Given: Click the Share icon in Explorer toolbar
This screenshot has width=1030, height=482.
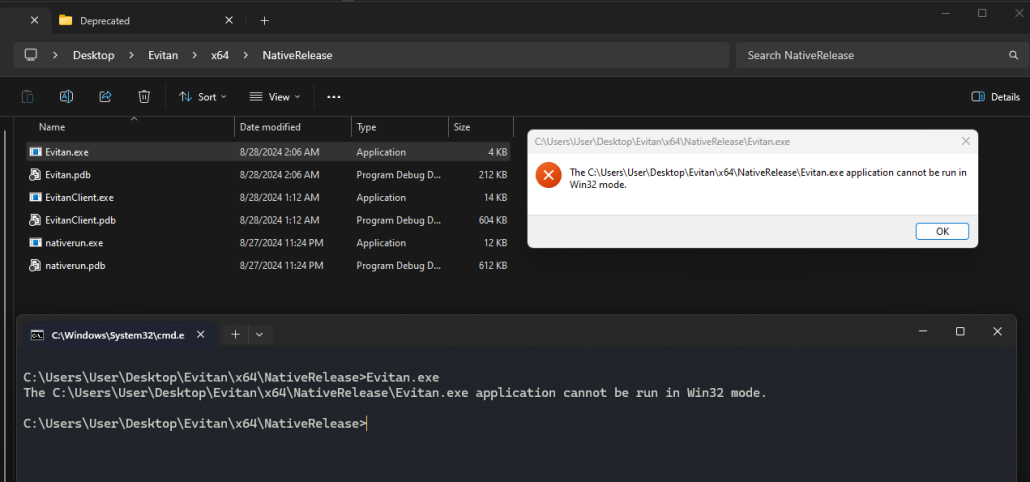Looking at the screenshot, I should click(105, 97).
